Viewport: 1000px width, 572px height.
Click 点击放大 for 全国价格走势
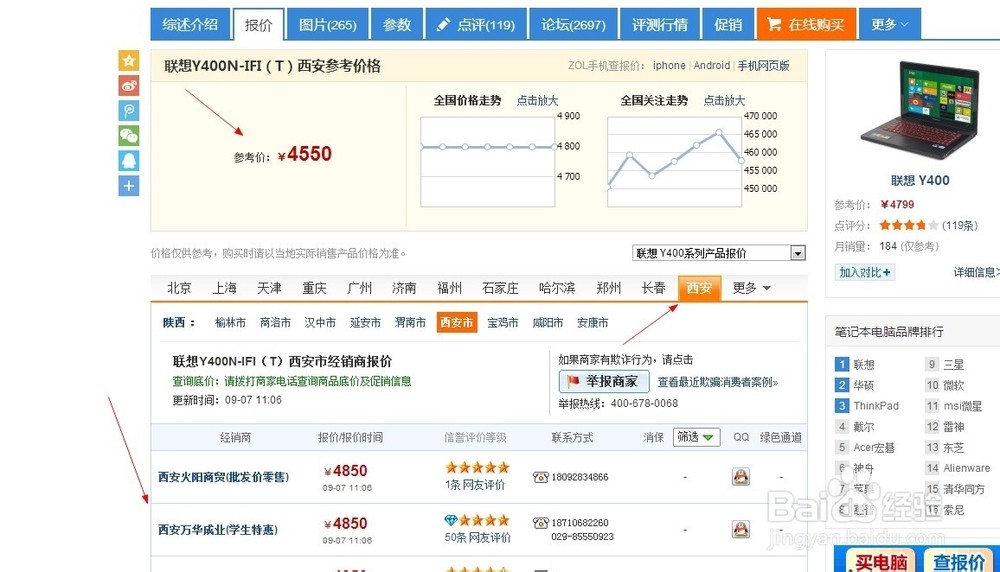tap(537, 100)
